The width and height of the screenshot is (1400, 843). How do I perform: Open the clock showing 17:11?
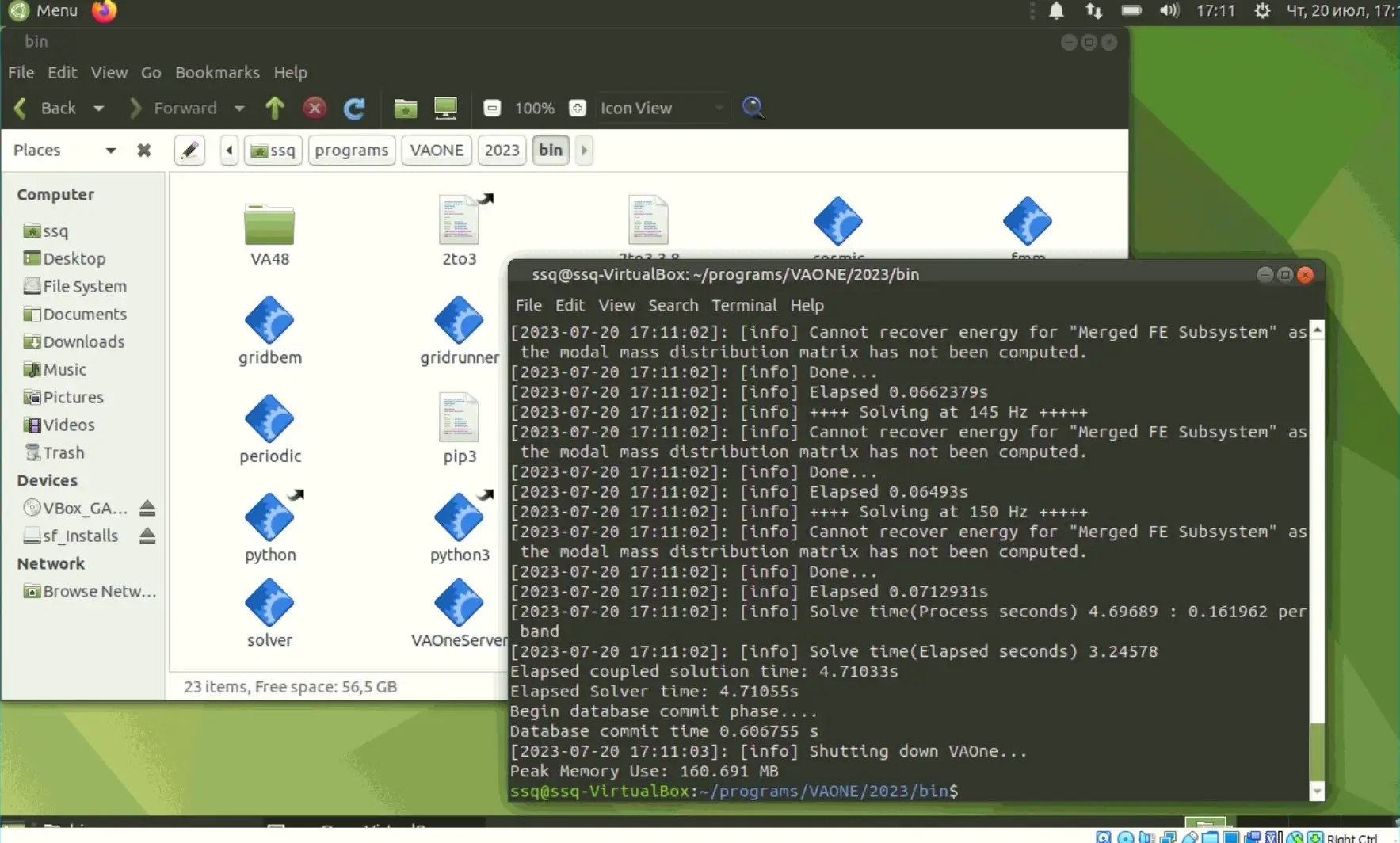[x=1216, y=11]
